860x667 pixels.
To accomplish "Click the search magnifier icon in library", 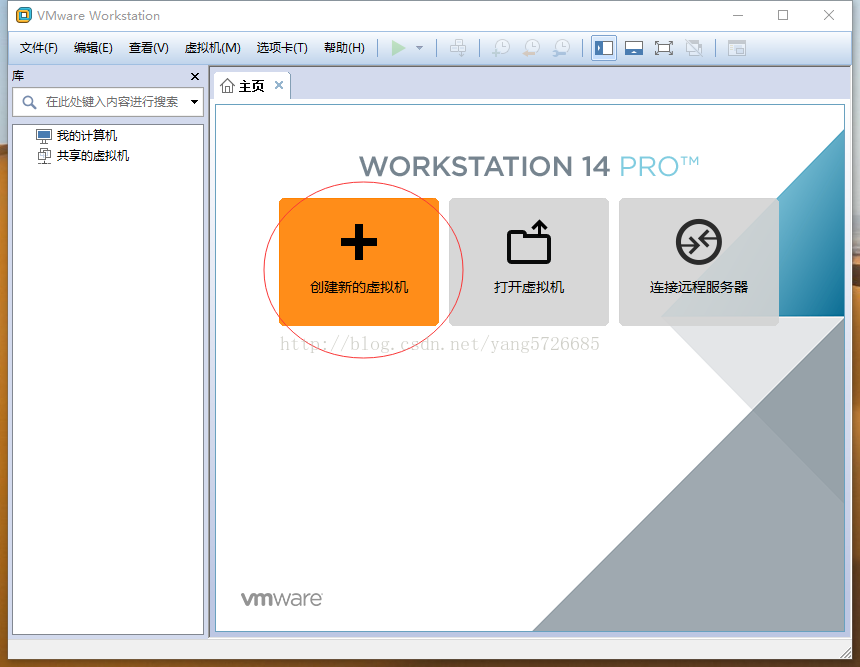I will coord(29,102).
